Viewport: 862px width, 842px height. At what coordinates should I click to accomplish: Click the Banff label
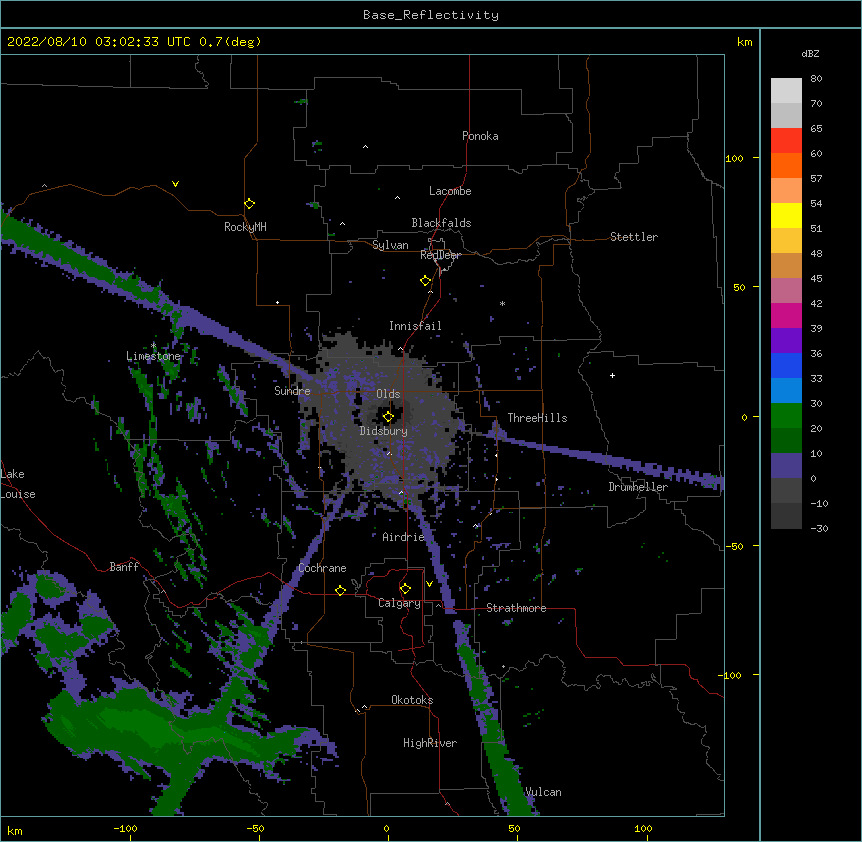[x=124, y=567]
